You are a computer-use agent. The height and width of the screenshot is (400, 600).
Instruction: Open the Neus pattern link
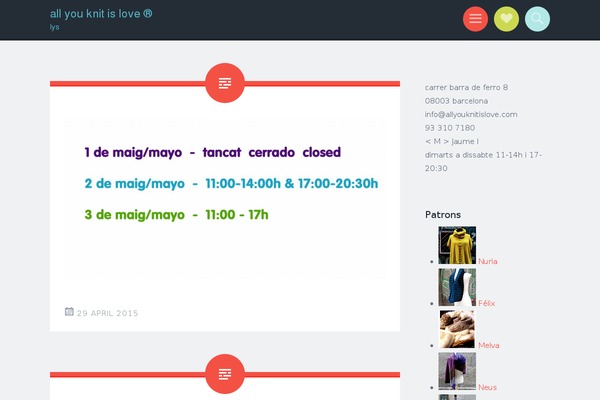point(488,387)
